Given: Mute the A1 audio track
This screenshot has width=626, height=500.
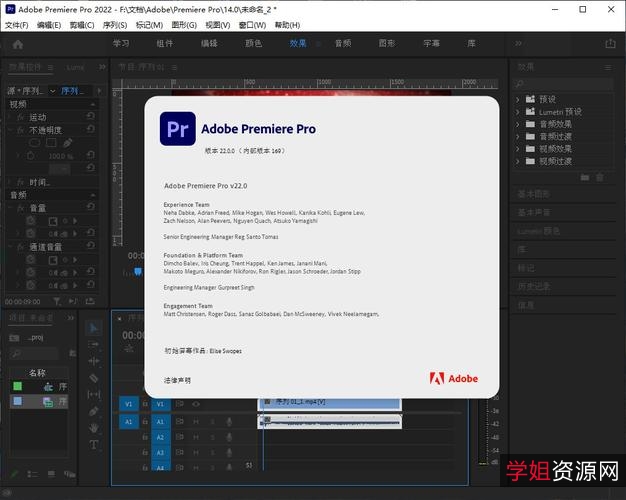Looking at the screenshot, I should click(x=196, y=421).
